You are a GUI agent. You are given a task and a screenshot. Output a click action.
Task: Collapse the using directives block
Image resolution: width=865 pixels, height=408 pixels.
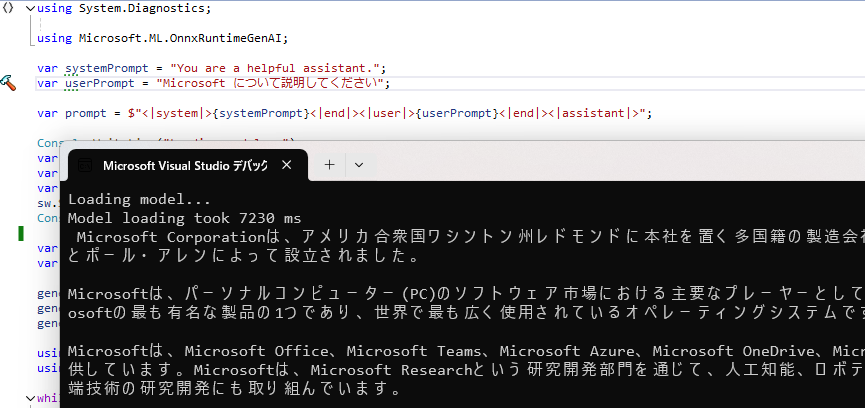click(x=30, y=9)
